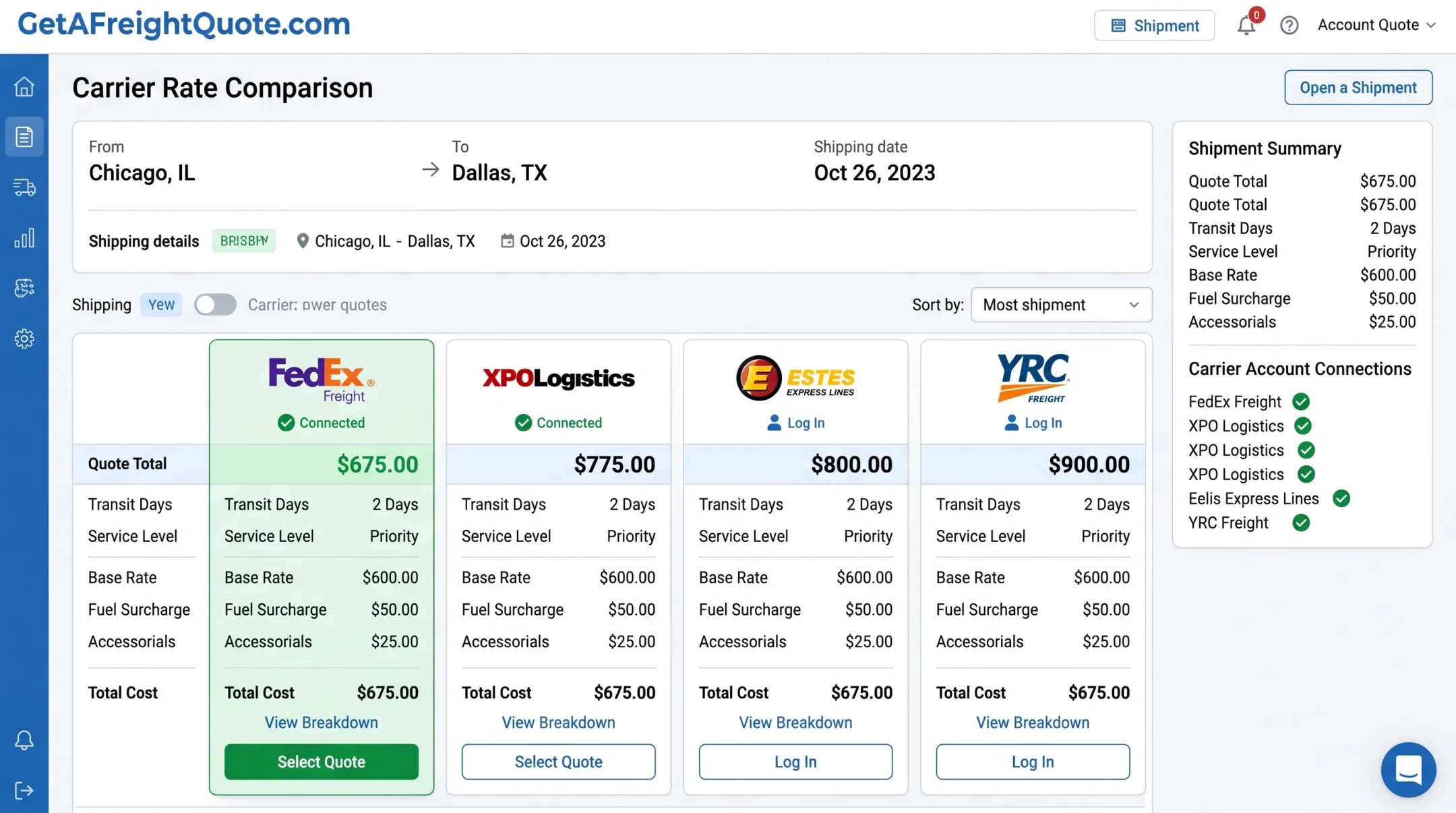Click Log In link below YRC logo
Viewport: 1456px width, 813px height.
tap(1033, 423)
